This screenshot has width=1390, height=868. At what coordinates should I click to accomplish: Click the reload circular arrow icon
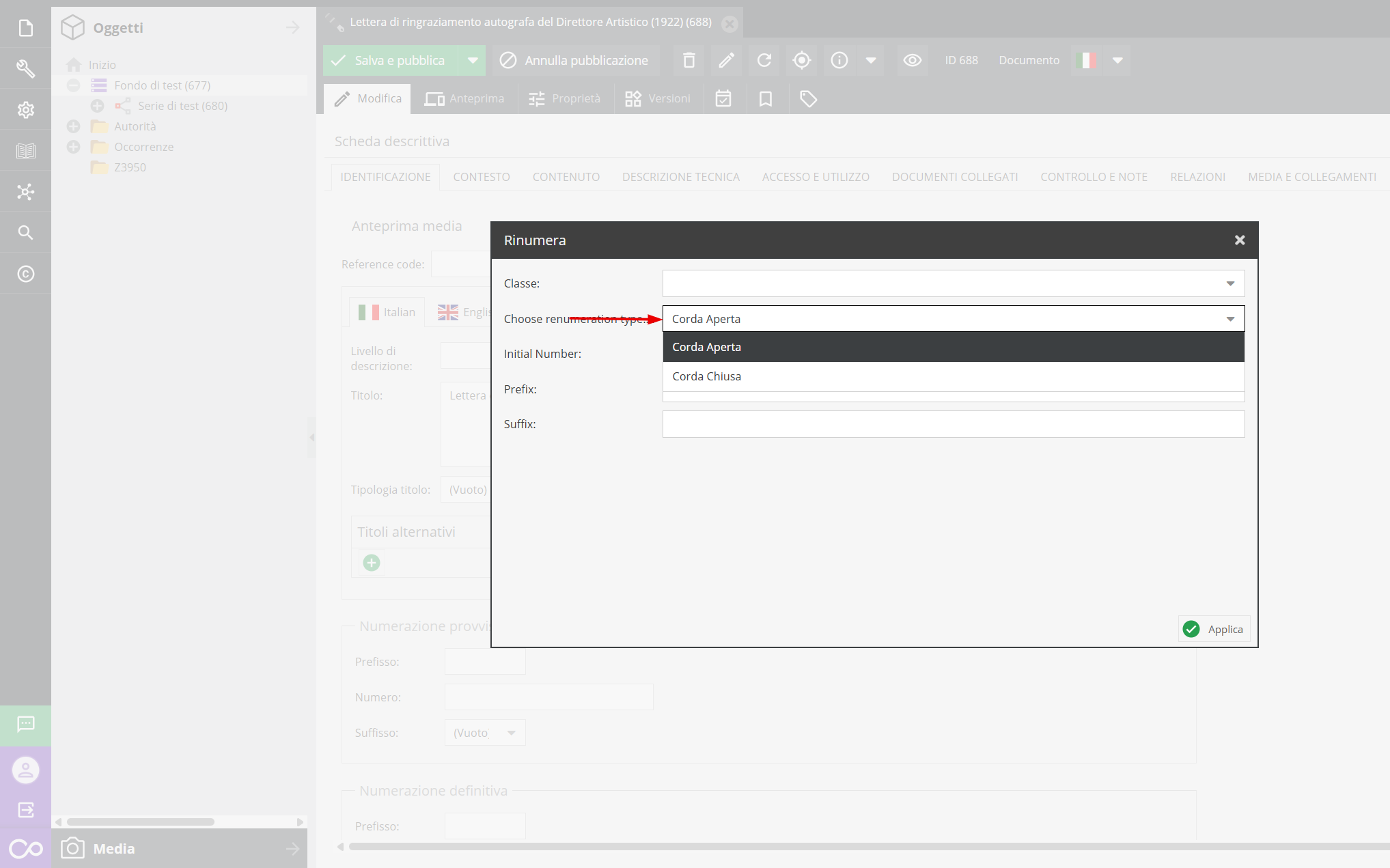click(x=764, y=61)
